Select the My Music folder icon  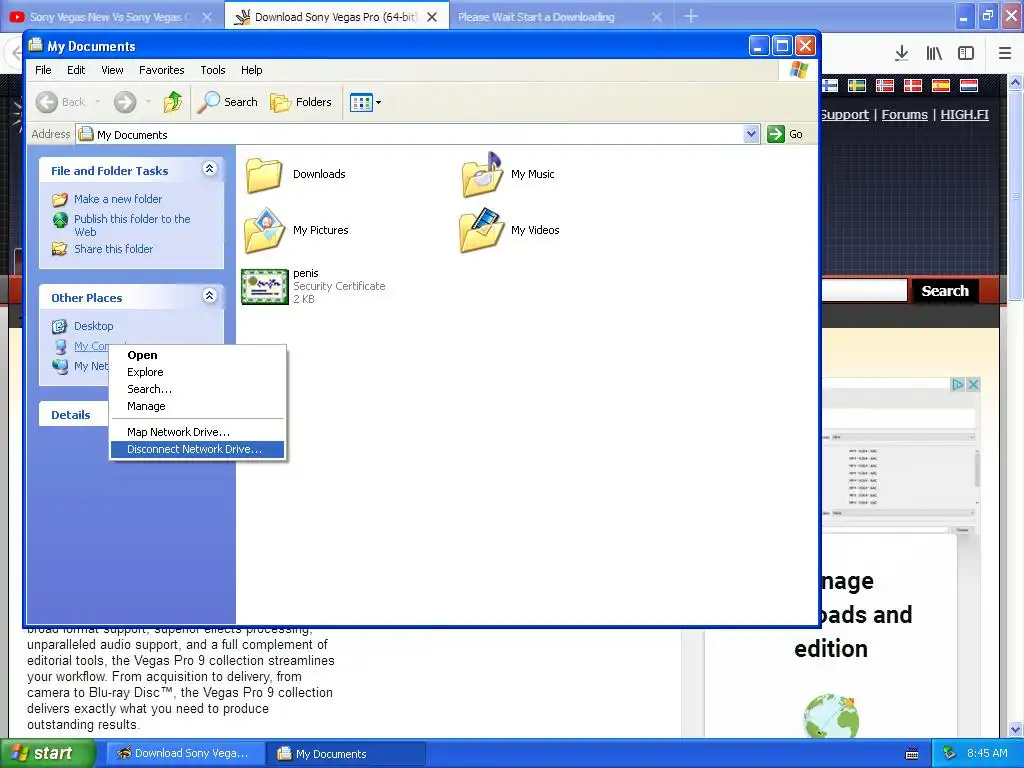click(x=482, y=174)
